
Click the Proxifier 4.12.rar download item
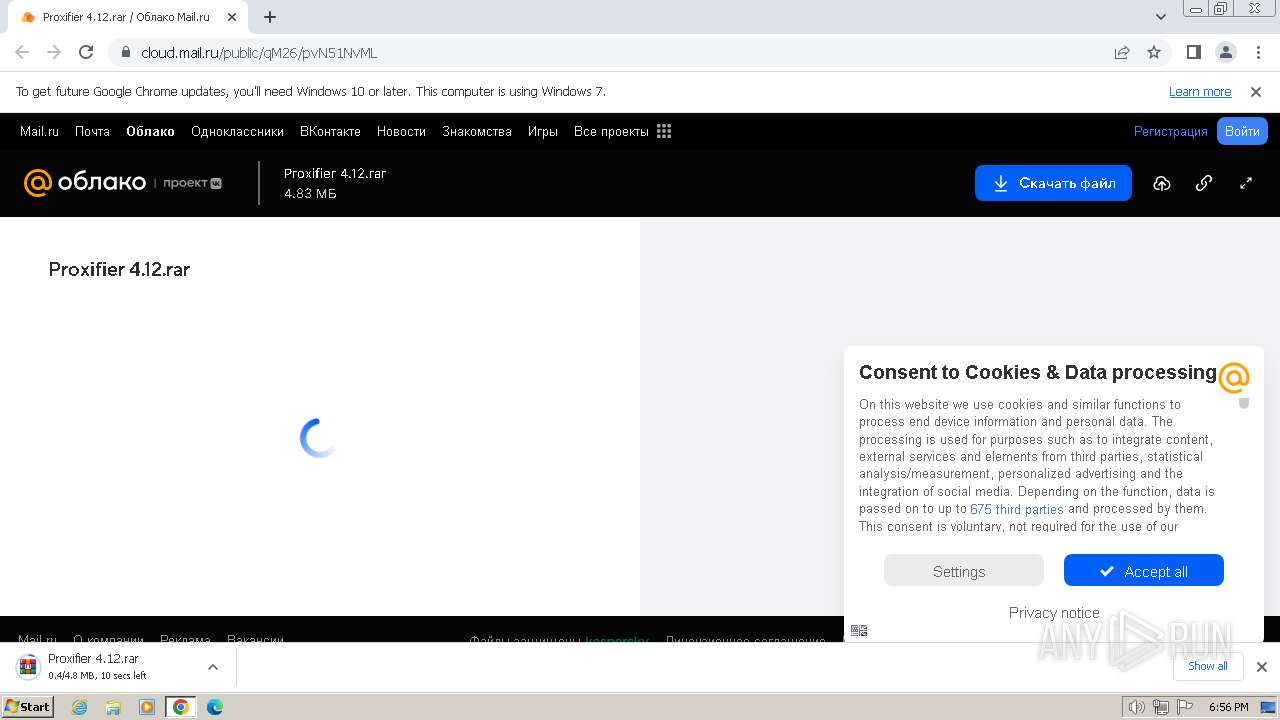[x=96, y=666]
